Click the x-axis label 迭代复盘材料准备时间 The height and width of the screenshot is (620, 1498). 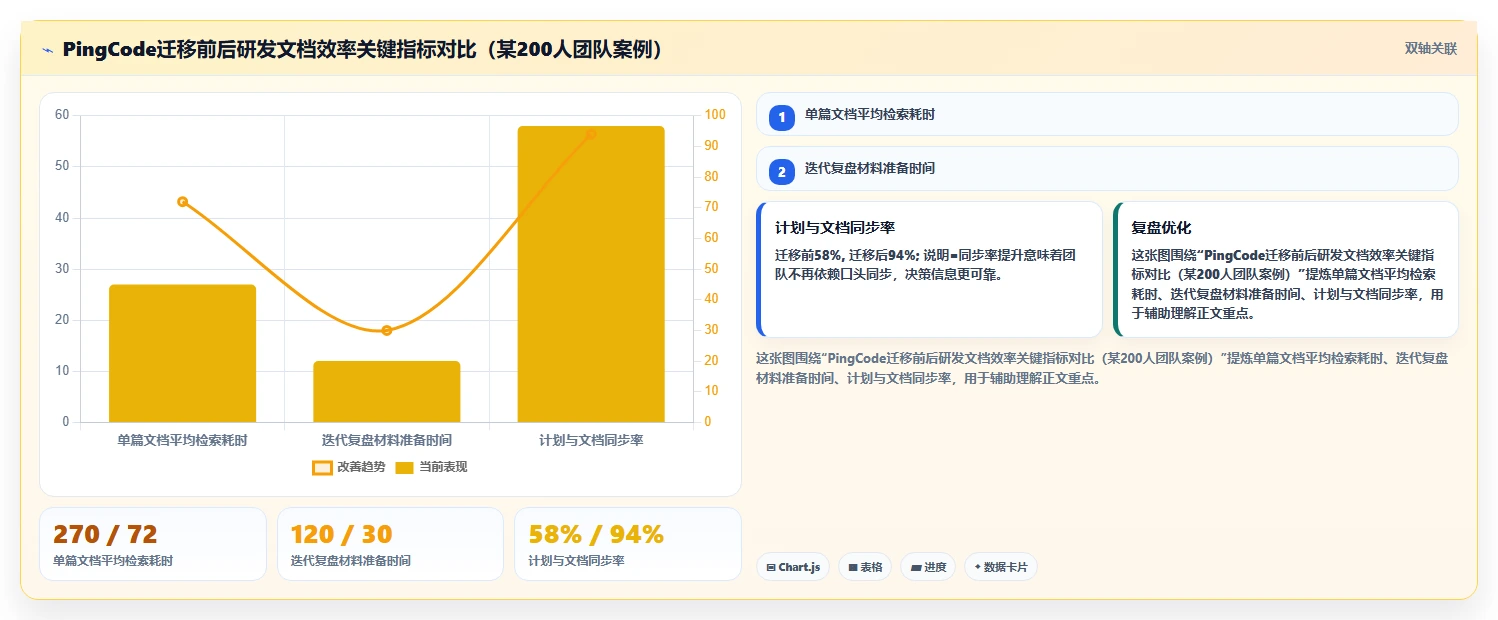click(387, 440)
